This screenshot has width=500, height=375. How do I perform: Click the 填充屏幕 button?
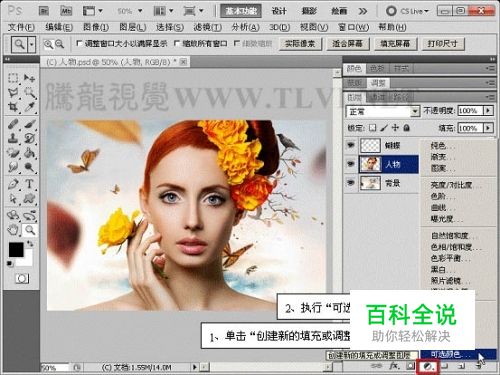point(395,44)
